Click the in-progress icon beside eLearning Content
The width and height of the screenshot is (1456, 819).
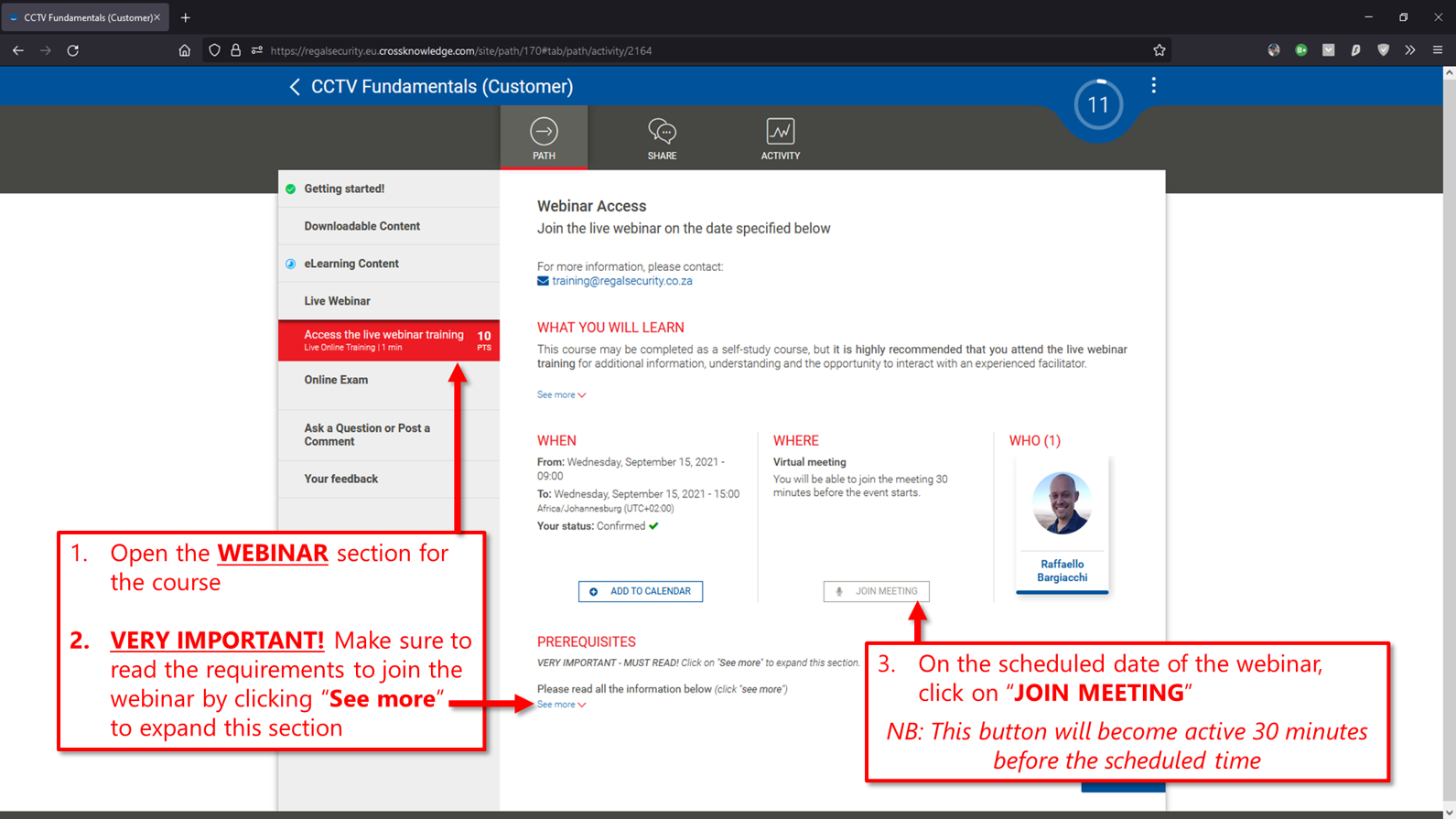point(291,264)
